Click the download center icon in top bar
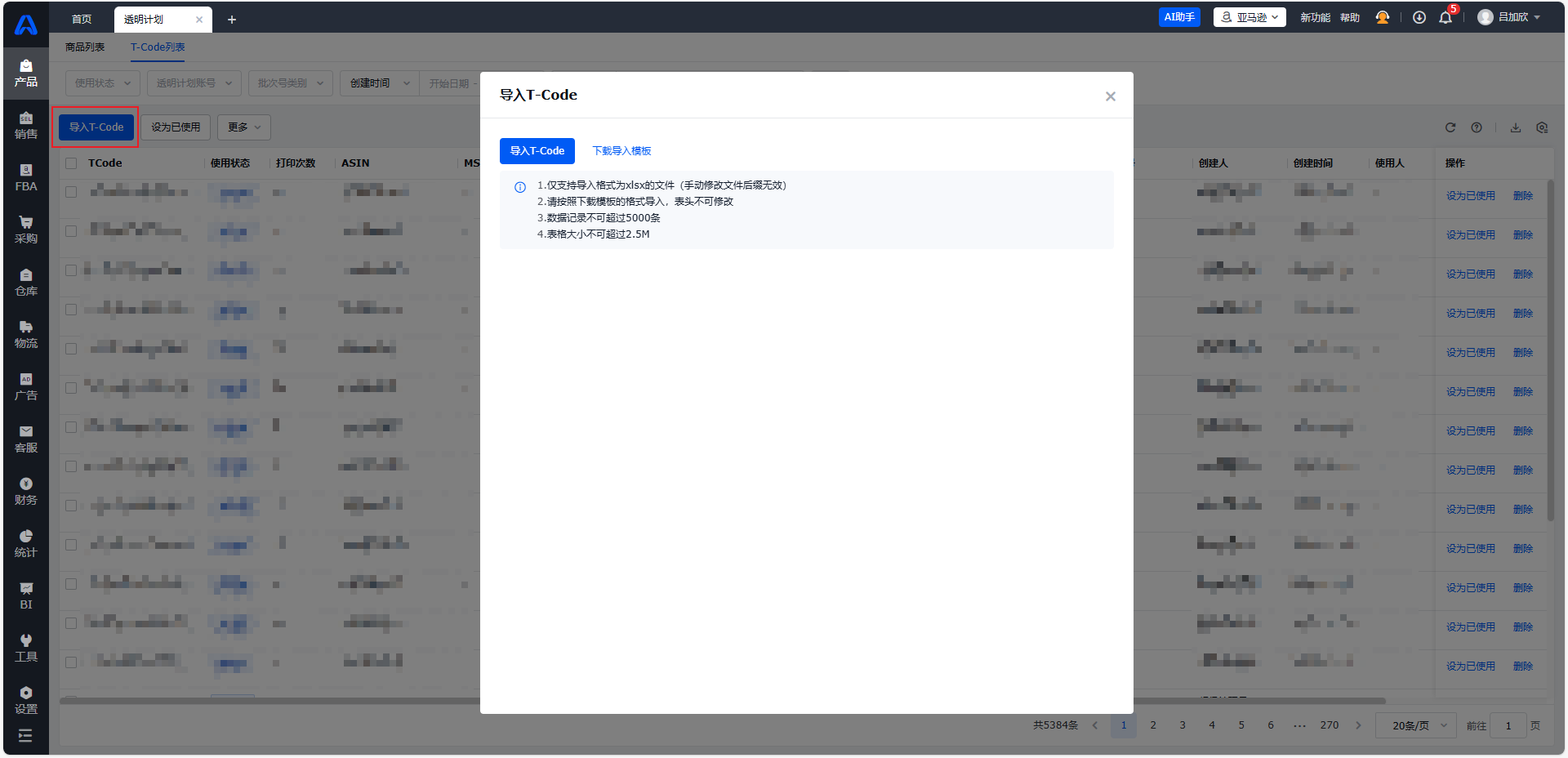The width and height of the screenshot is (1568, 758). coord(1419,18)
